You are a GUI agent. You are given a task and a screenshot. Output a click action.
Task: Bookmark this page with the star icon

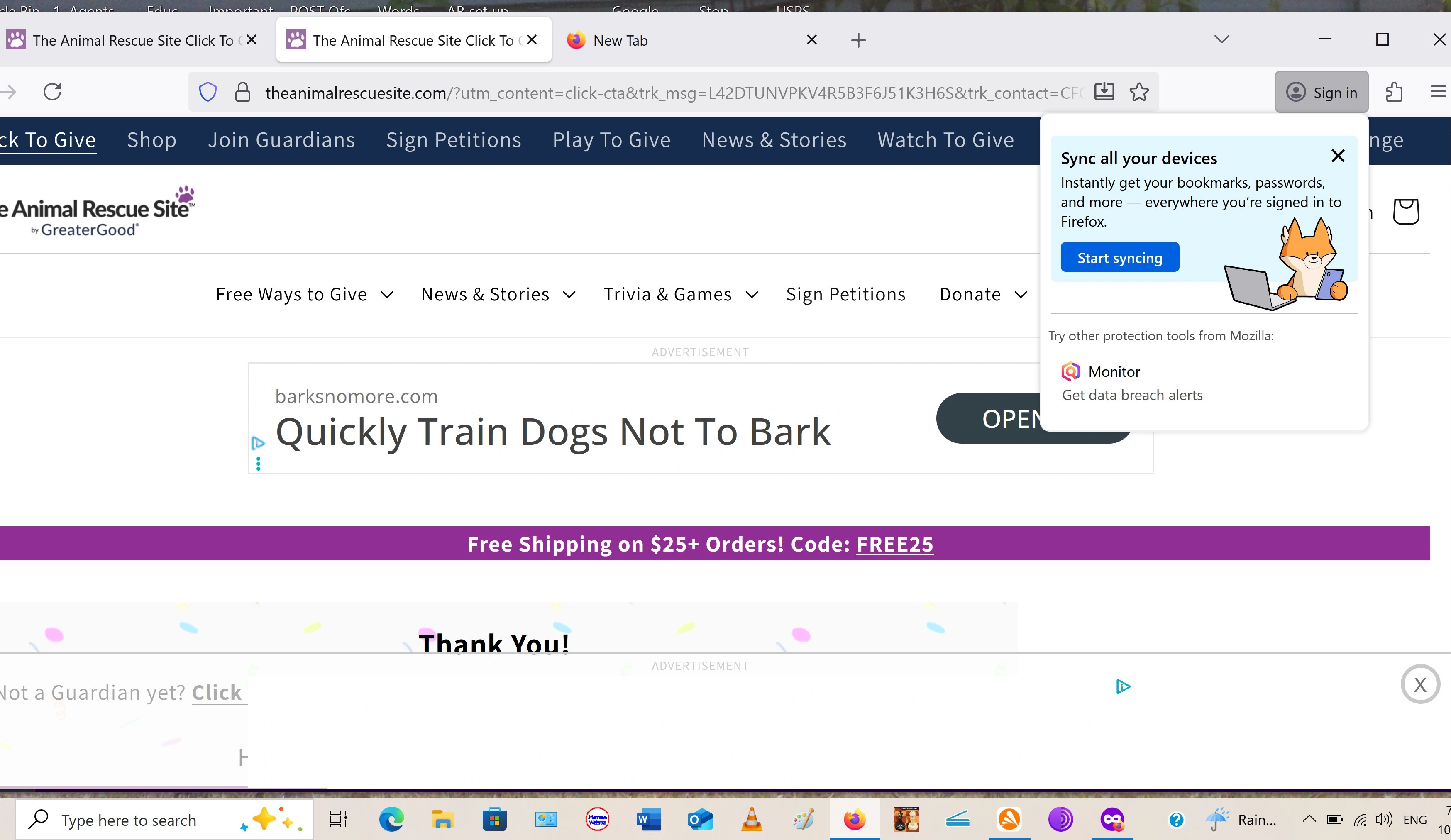click(1139, 92)
